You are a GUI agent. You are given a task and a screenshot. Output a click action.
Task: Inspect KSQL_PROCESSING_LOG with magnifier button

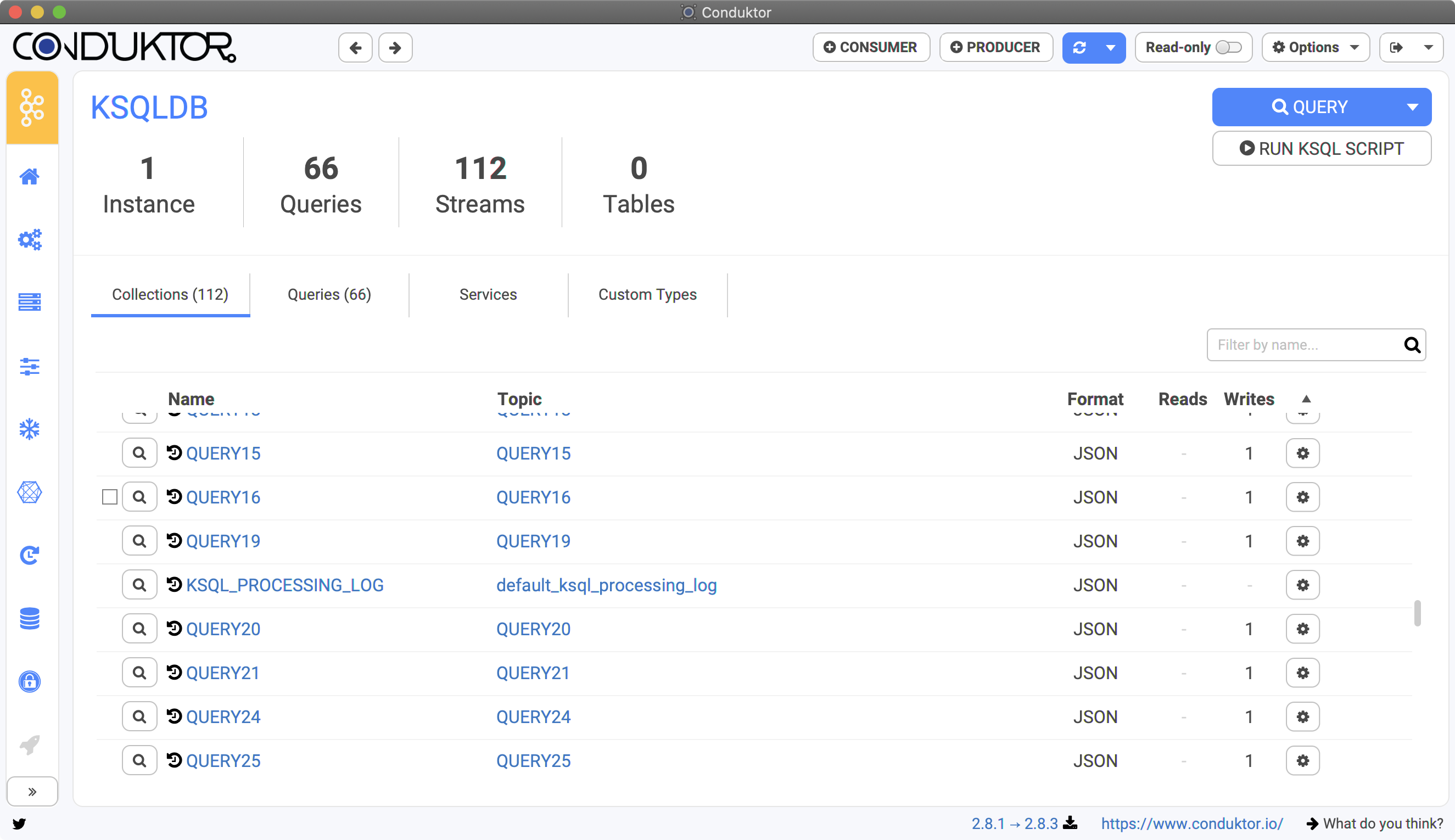[x=139, y=584]
